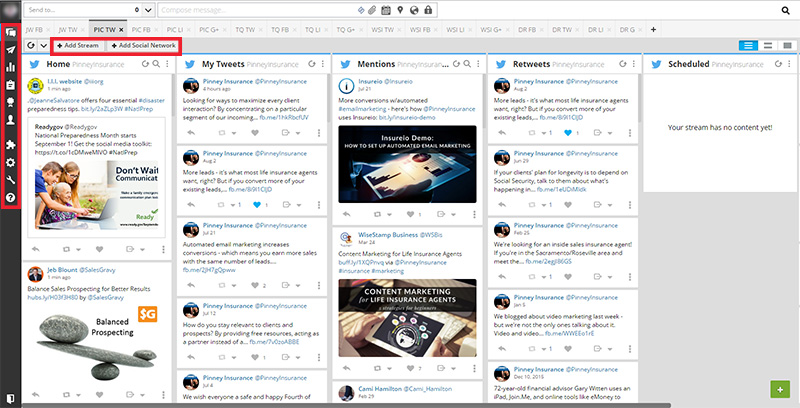Switch to the PIC LI tab
Screen dimensions: 800x408
(x=175, y=30)
